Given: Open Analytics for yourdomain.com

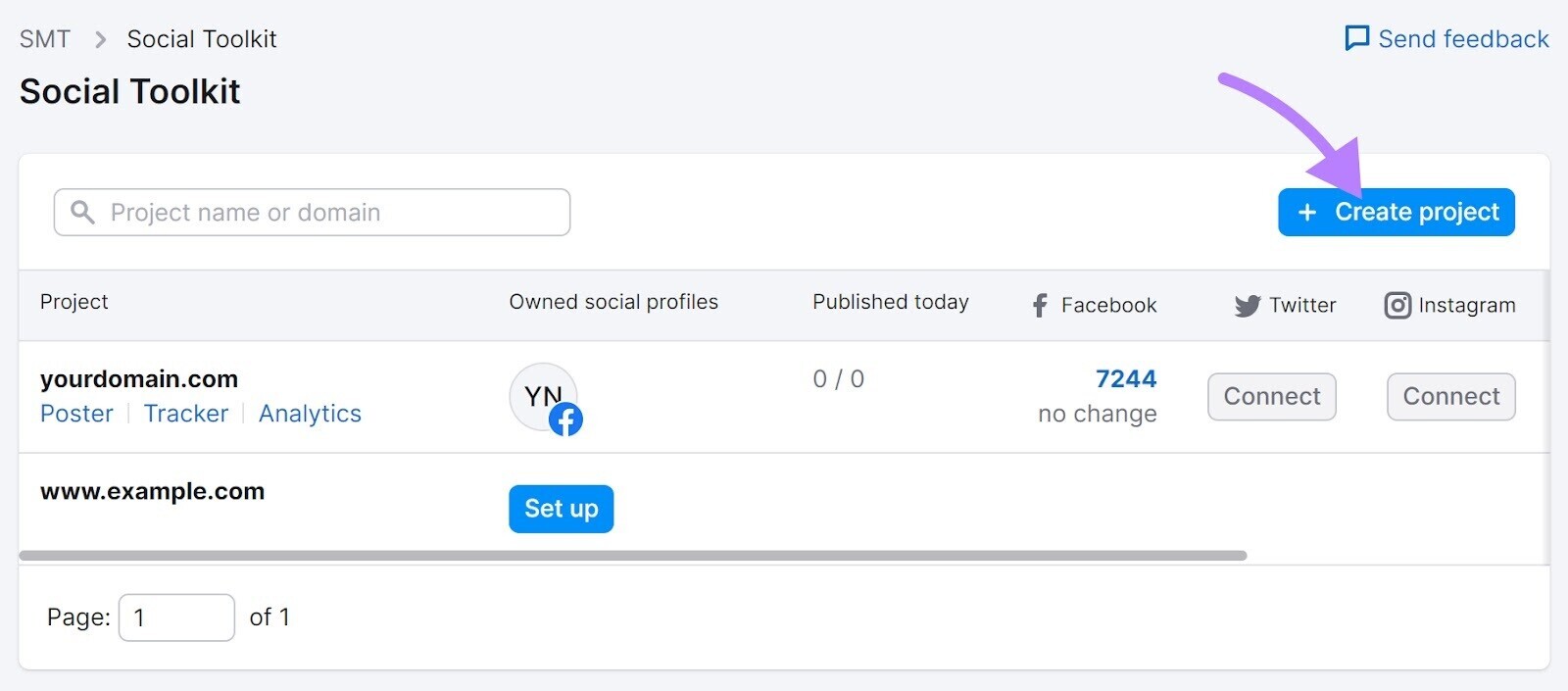Looking at the screenshot, I should point(309,413).
